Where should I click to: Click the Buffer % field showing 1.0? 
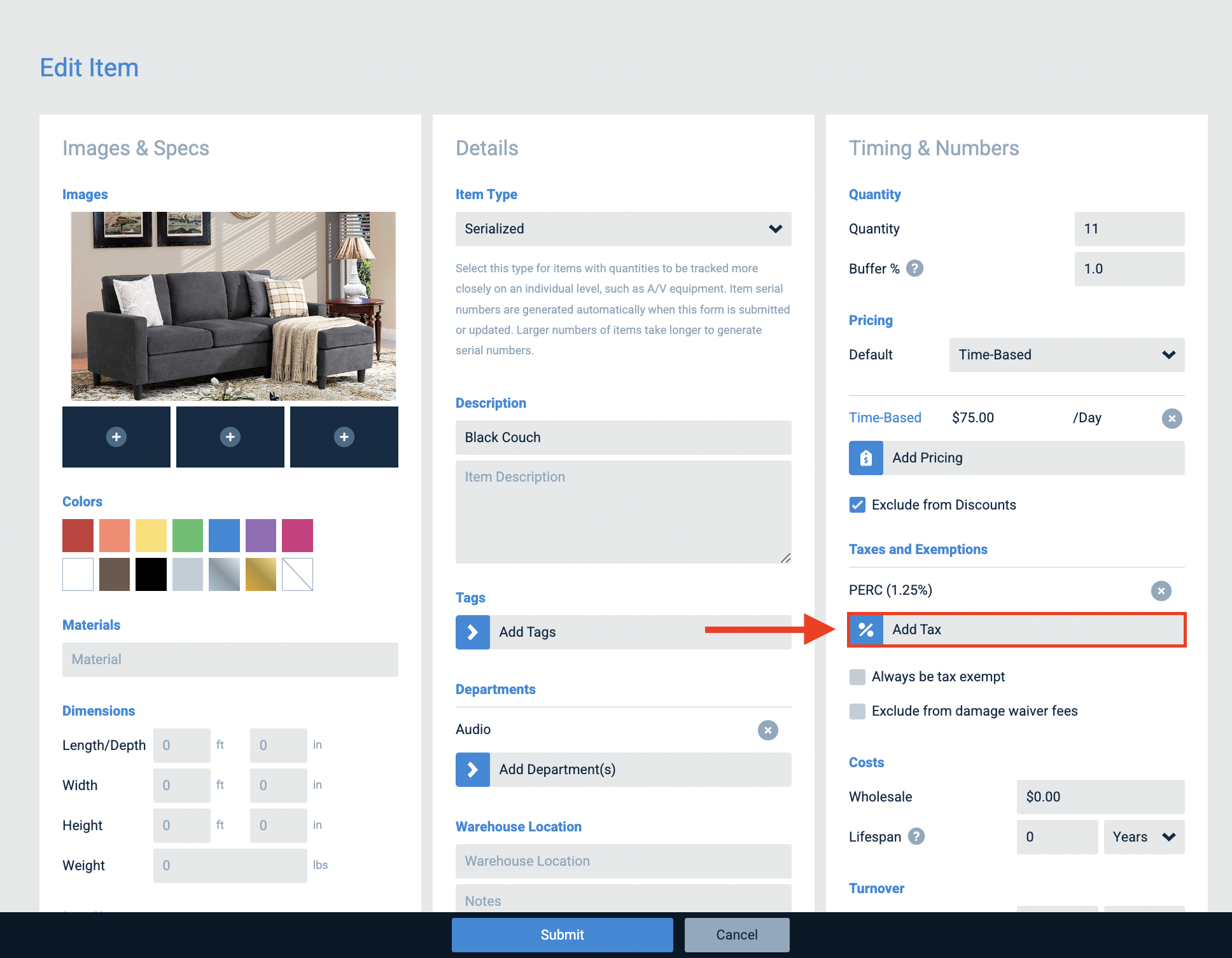click(x=1130, y=269)
